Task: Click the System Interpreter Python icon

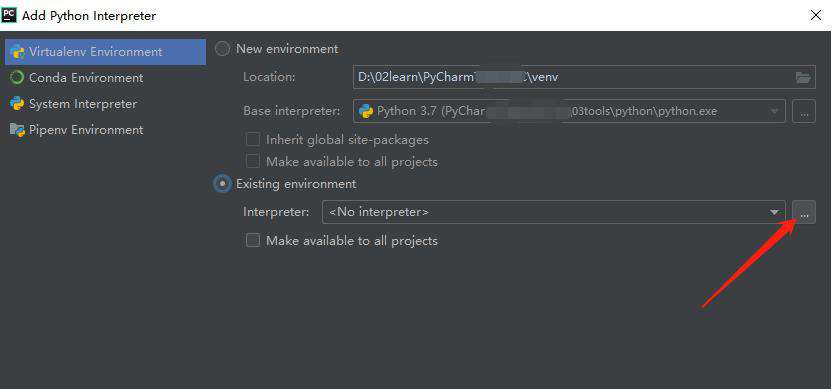Action: point(18,104)
